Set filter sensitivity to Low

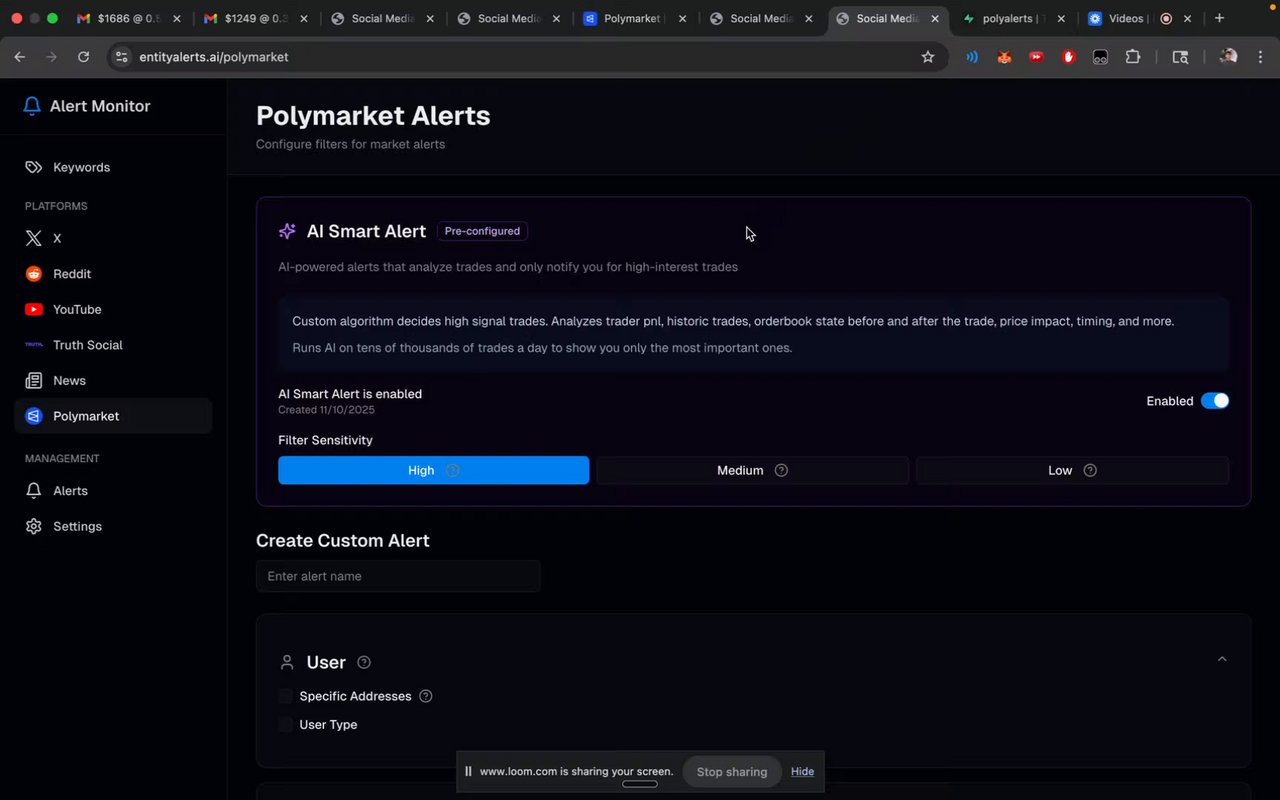[x=1072, y=470]
